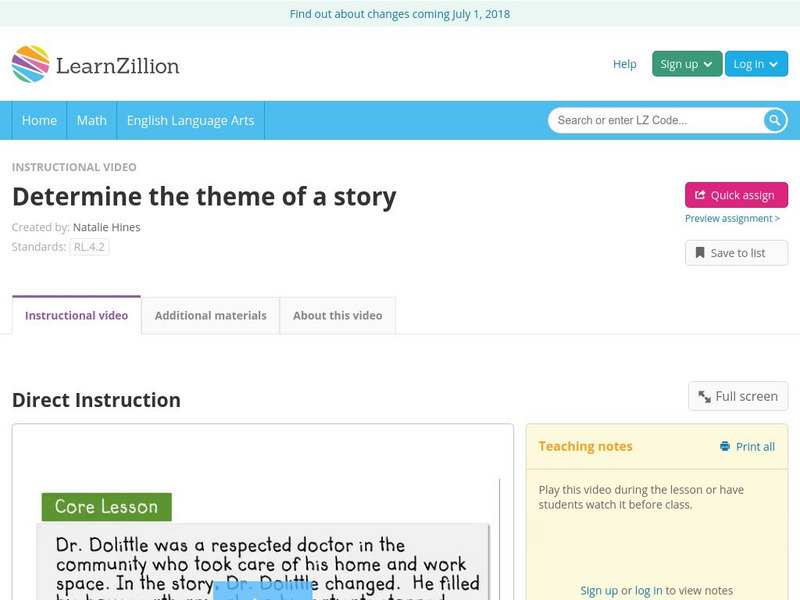Go to English Language Arts navigation item
The image size is (800, 600).
pos(194,120)
